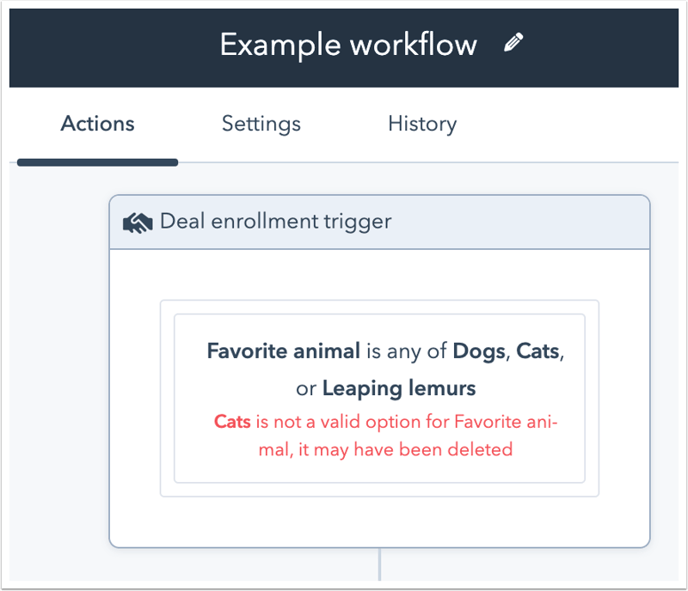Switch to the Settings tab
The width and height of the screenshot is (688, 591).
[x=261, y=124]
